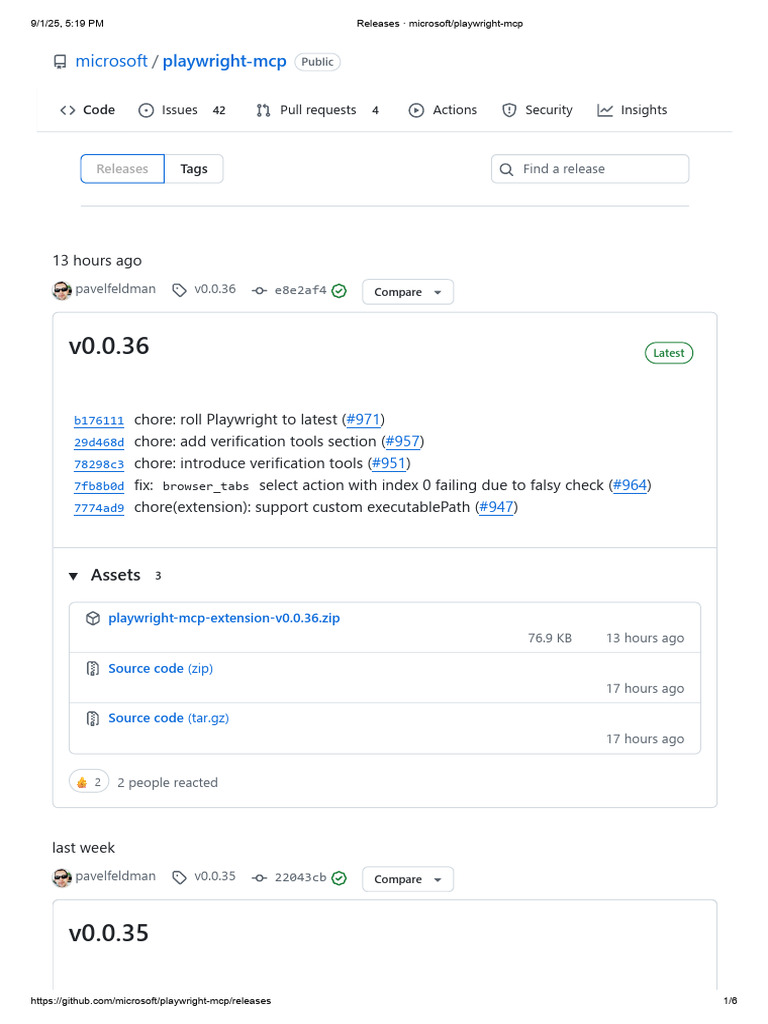Viewport: 768px width, 1024px height.
Task: Open Compare dropdown for v0.0.36
Action: [x=408, y=292]
